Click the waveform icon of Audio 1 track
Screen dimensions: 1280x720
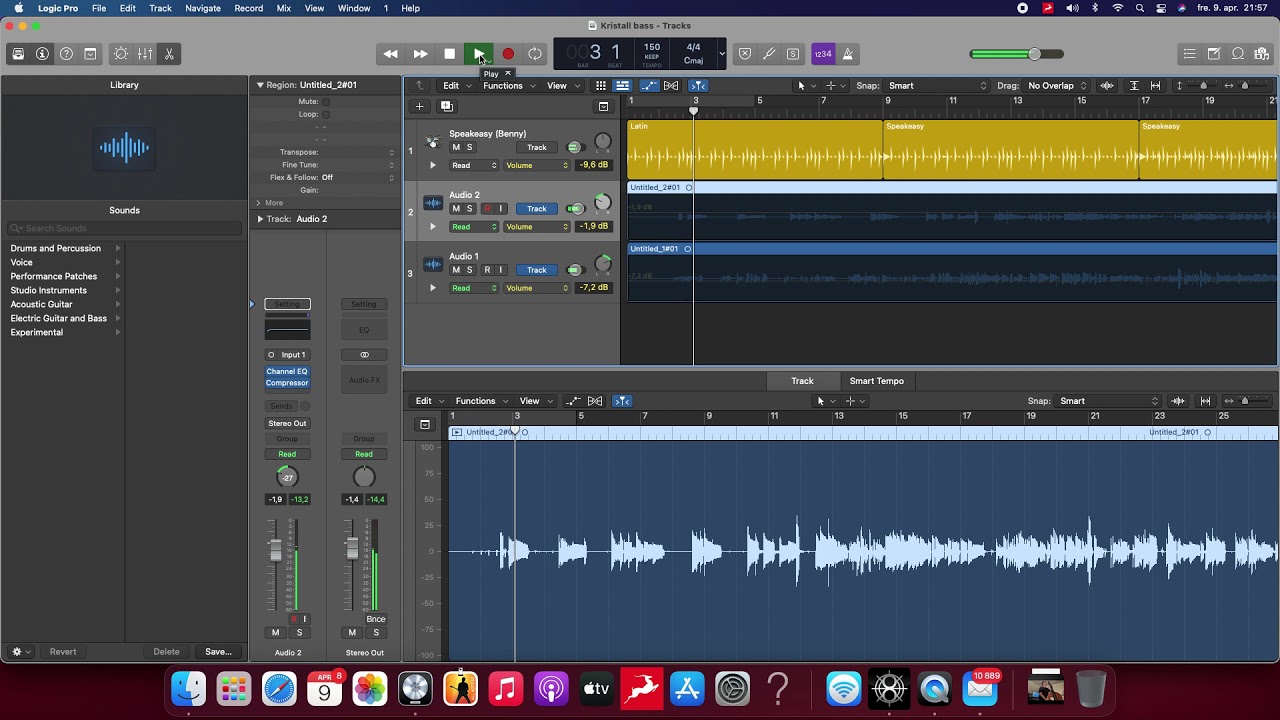[432, 265]
